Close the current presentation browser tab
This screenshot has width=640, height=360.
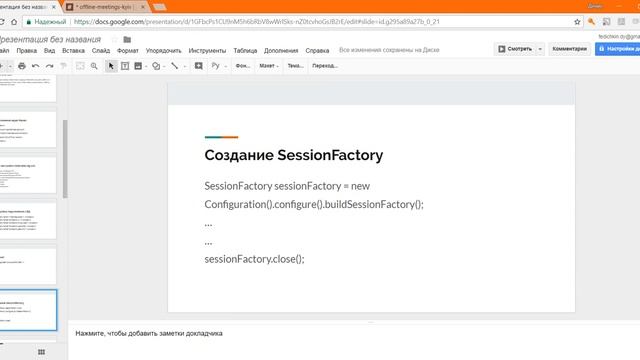pos(53,7)
